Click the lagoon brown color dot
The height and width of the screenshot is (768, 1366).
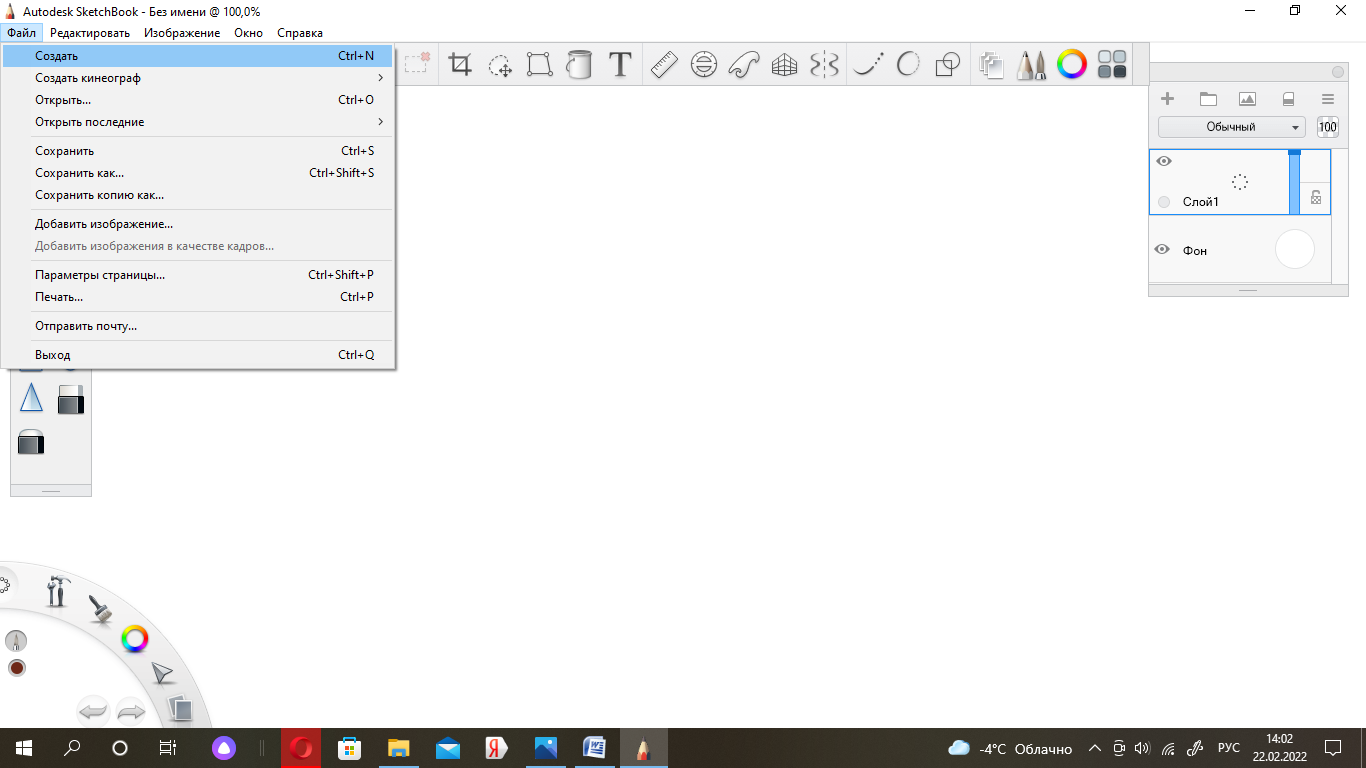16,668
